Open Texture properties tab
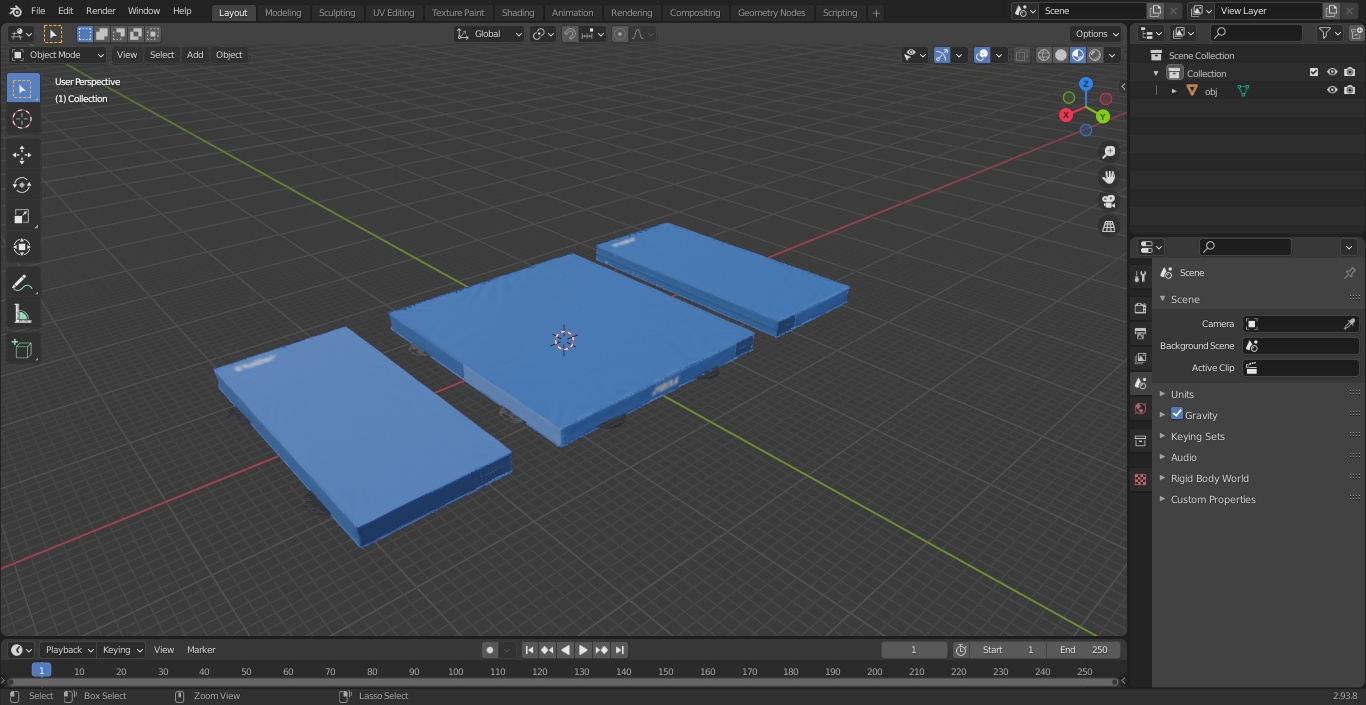Screen dimensions: 1366x705 (x=1140, y=479)
